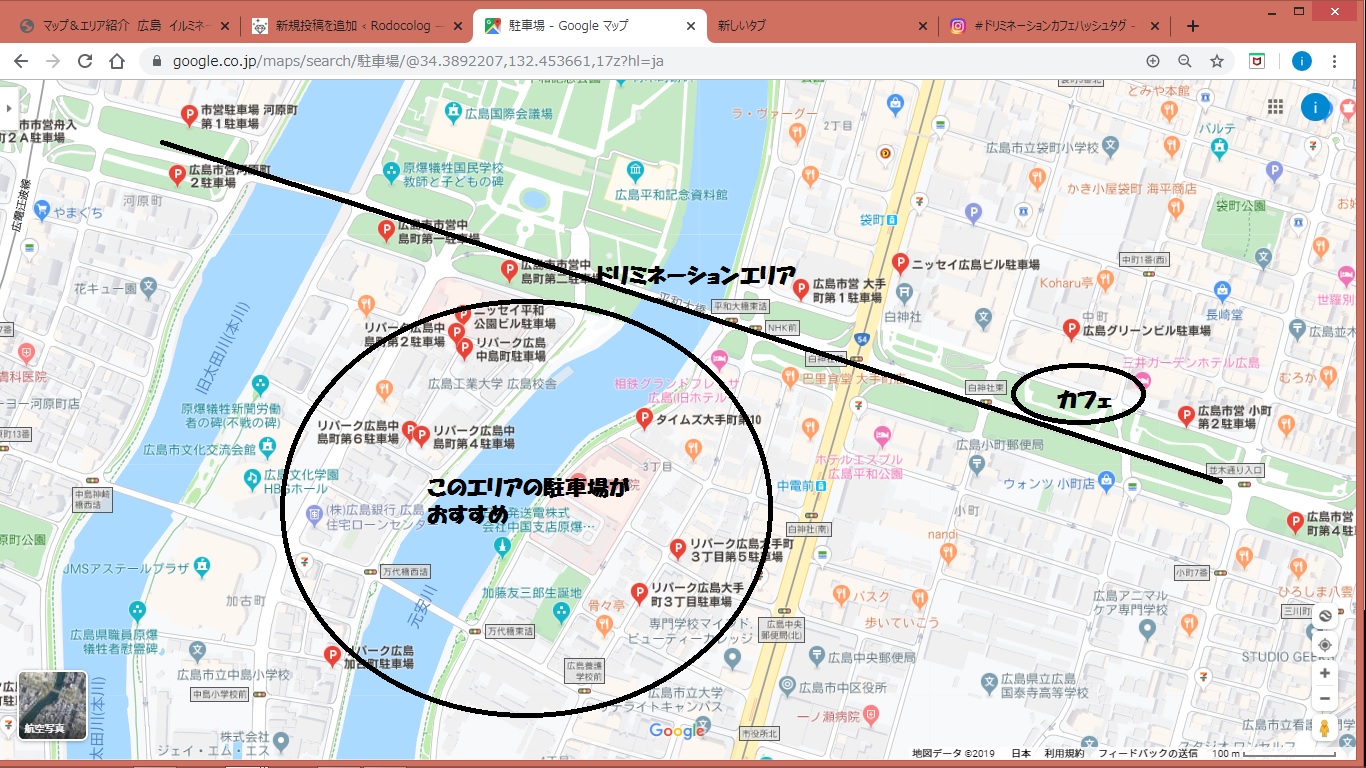This screenshot has width=1366, height=768.
Task: Toggle globe view on the map
Action: (1325, 615)
